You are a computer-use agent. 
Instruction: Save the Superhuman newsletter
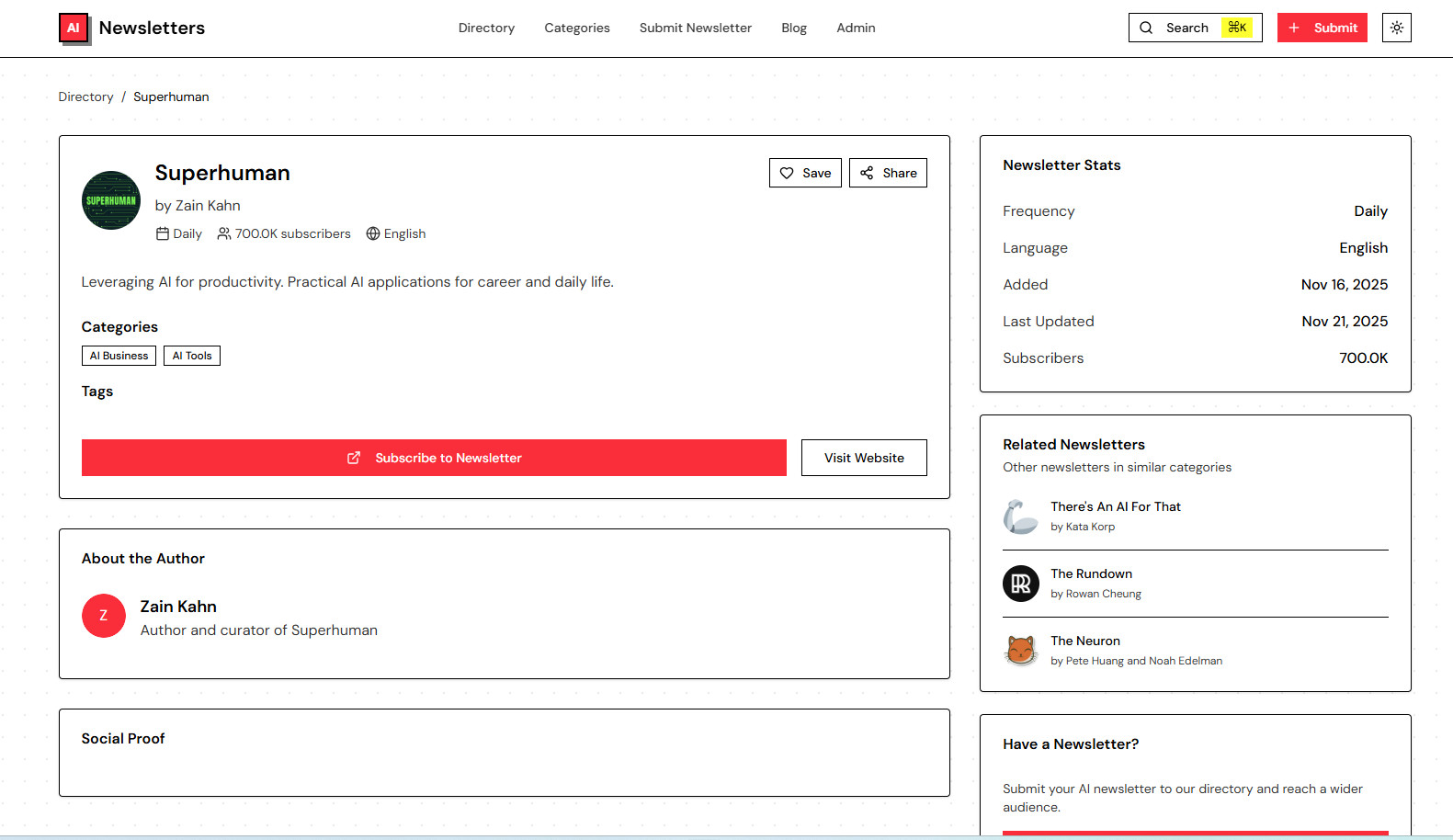click(805, 173)
